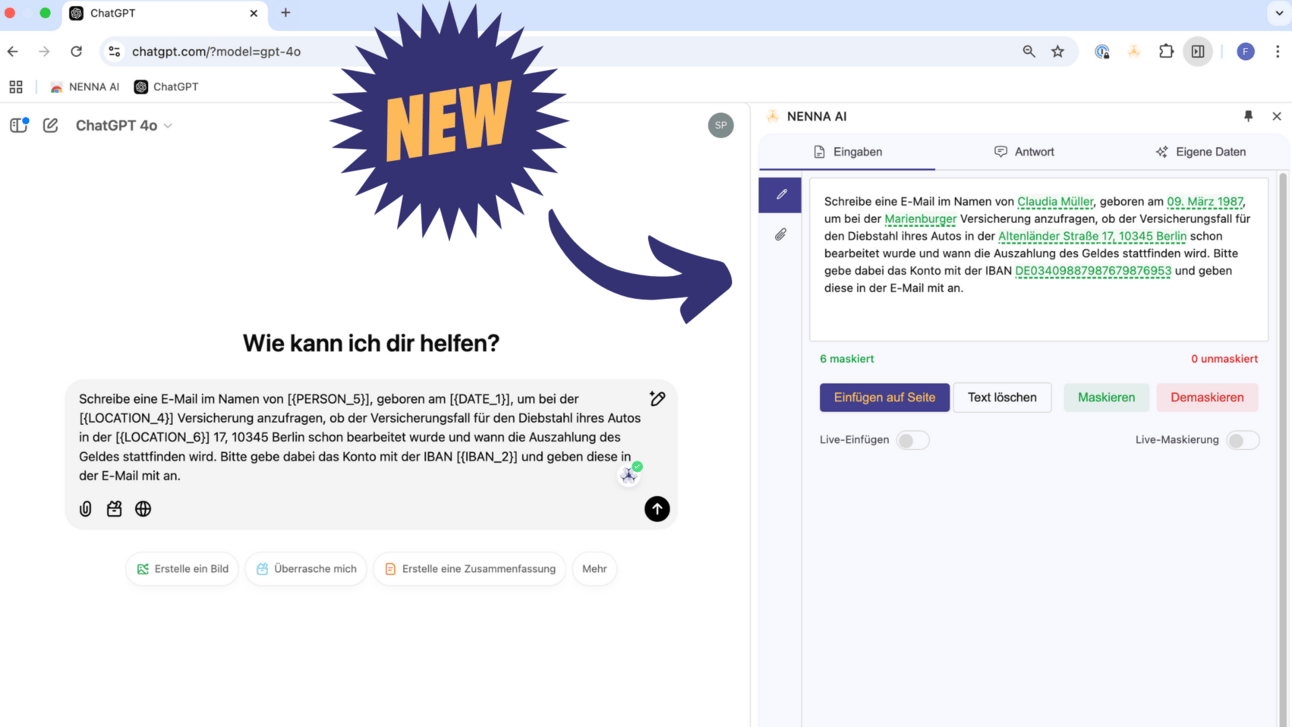1292x727 pixels.
Task: Toggle Live-Maskierung switch
Action: pyautogui.click(x=1243, y=440)
